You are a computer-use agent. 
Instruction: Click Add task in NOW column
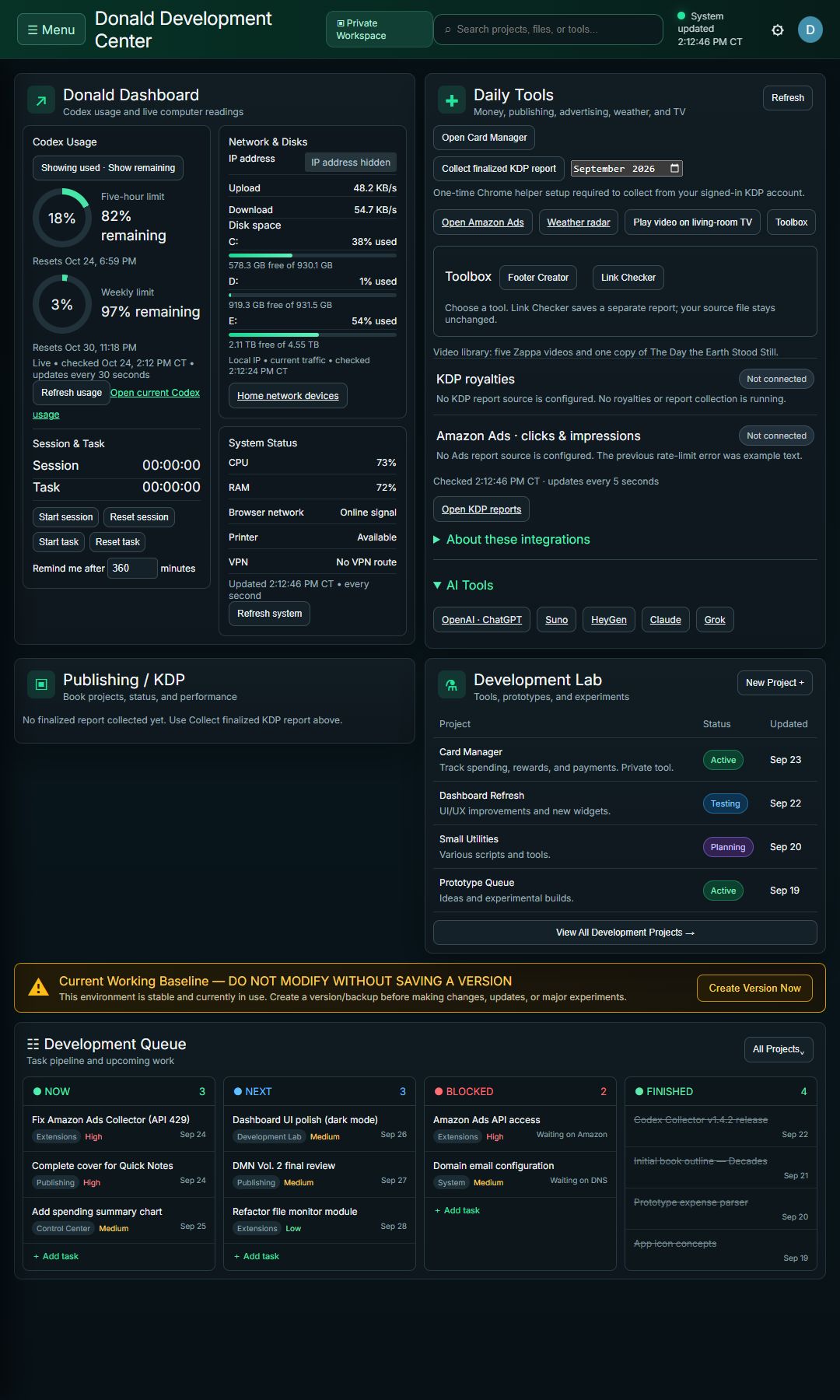pyautogui.click(x=56, y=1256)
